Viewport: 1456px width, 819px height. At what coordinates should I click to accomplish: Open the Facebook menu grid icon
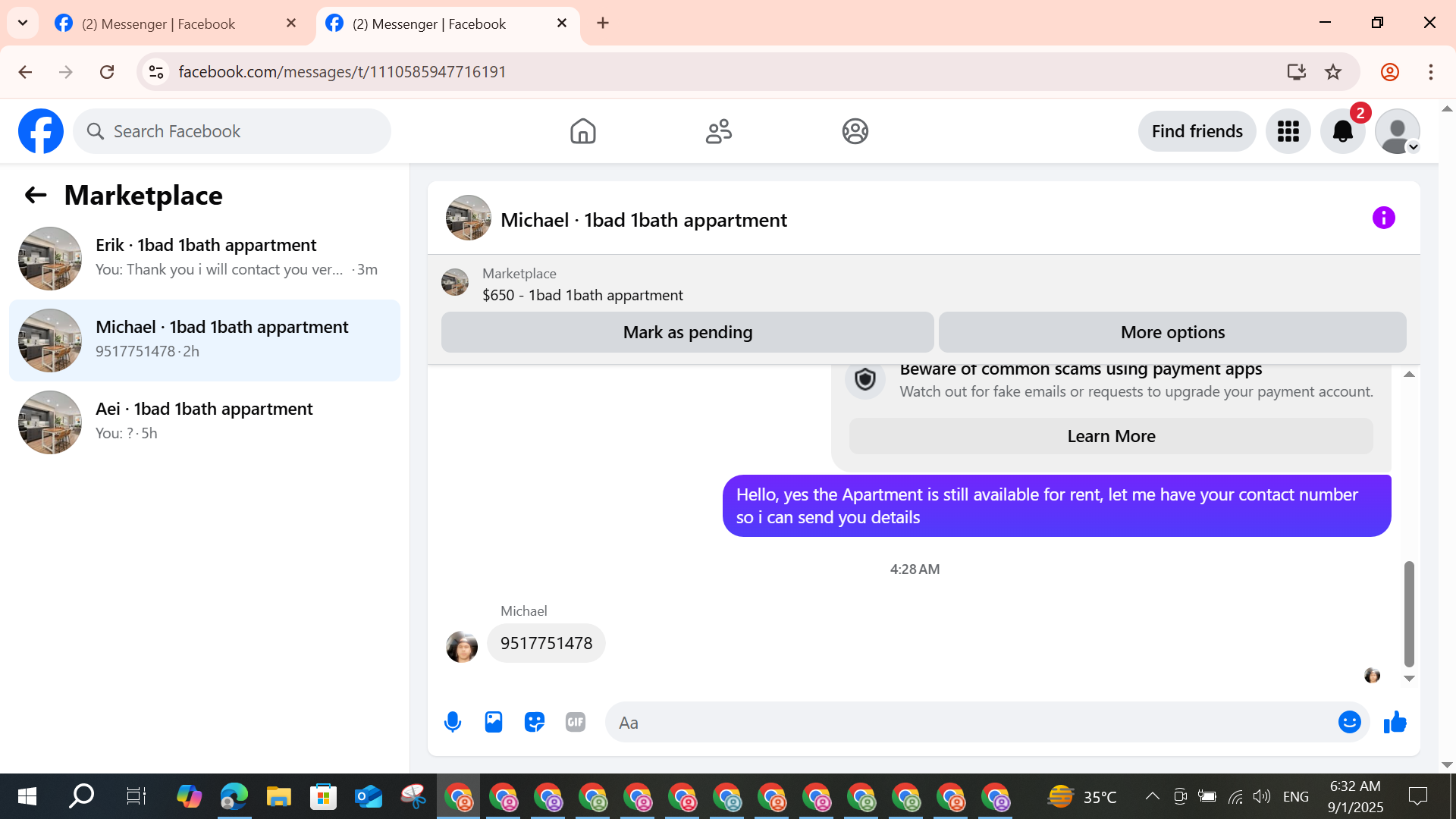[x=1288, y=131]
